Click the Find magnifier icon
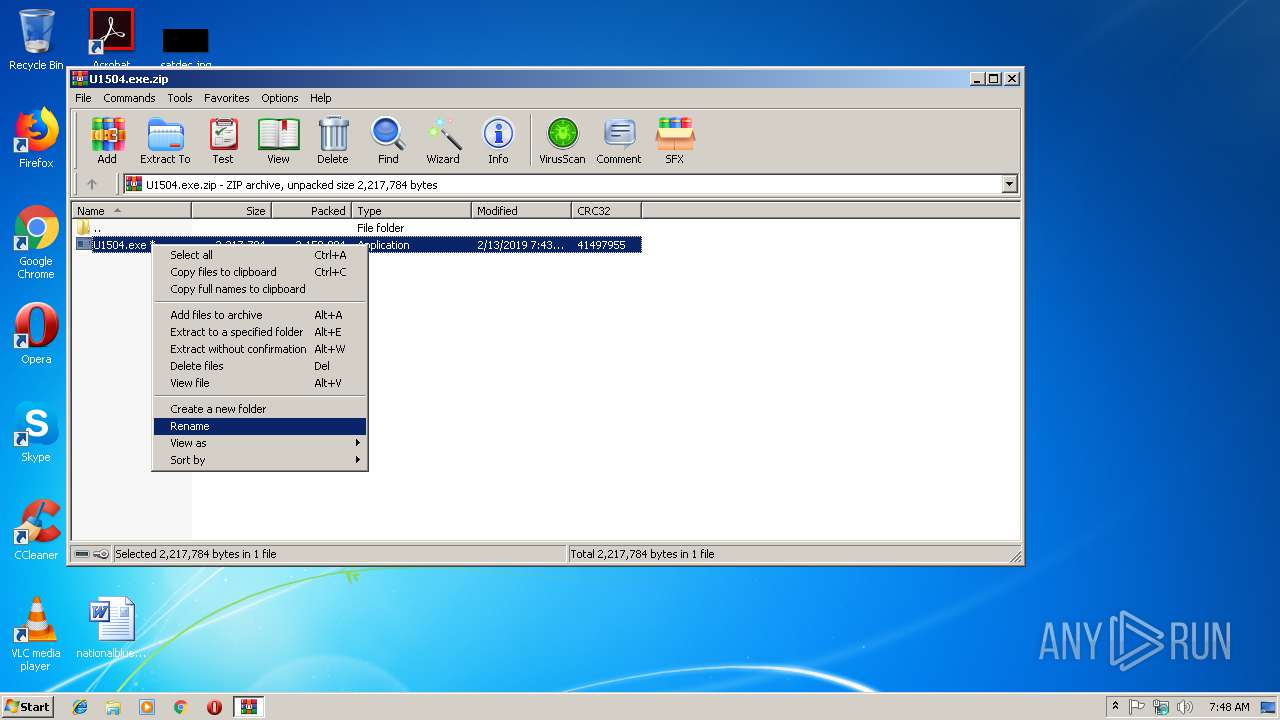The height and width of the screenshot is (720, 1280). [x=388, y=140]
